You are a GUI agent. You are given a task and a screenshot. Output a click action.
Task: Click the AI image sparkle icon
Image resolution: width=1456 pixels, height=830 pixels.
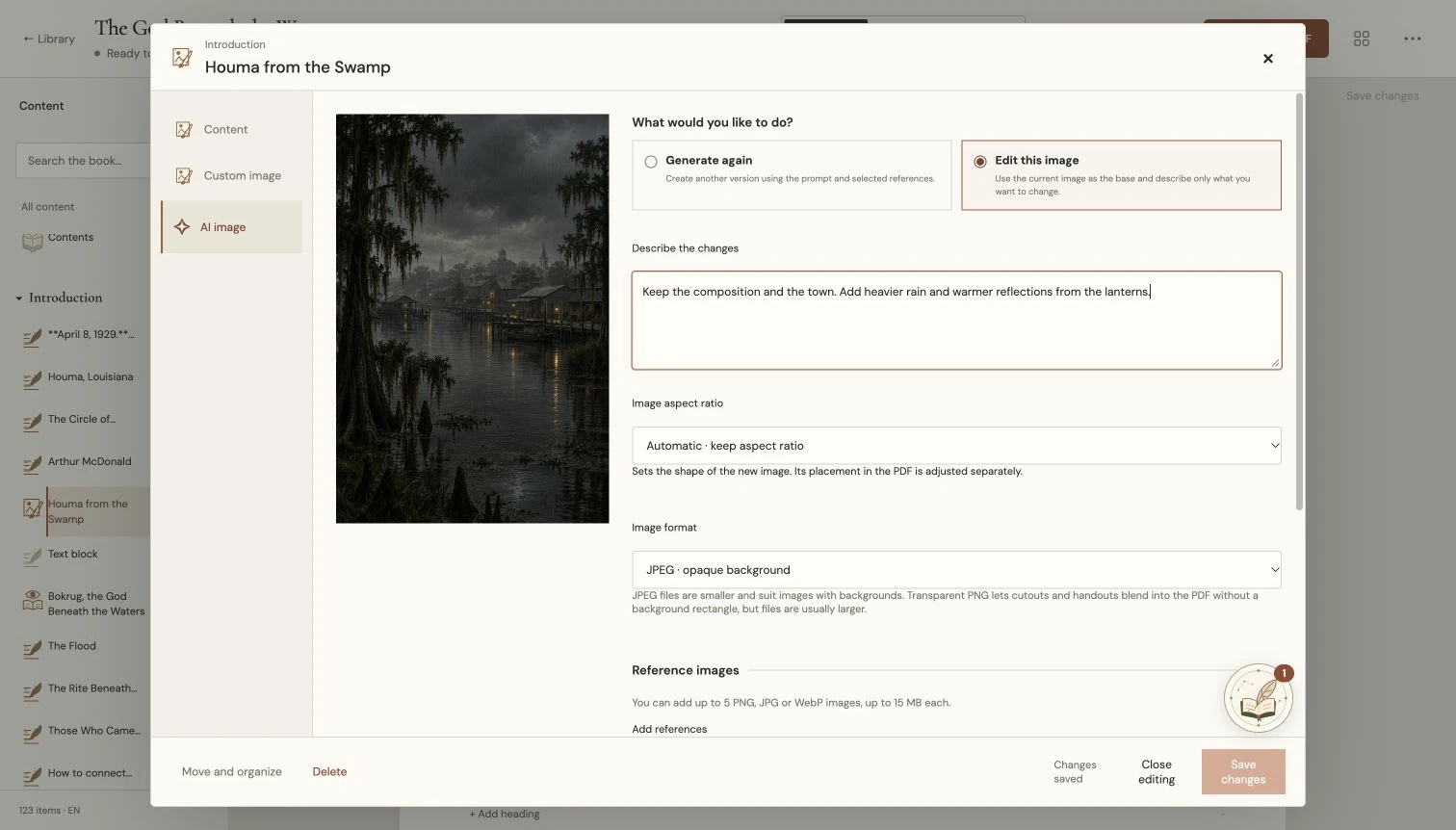click(x=182, y=227)
